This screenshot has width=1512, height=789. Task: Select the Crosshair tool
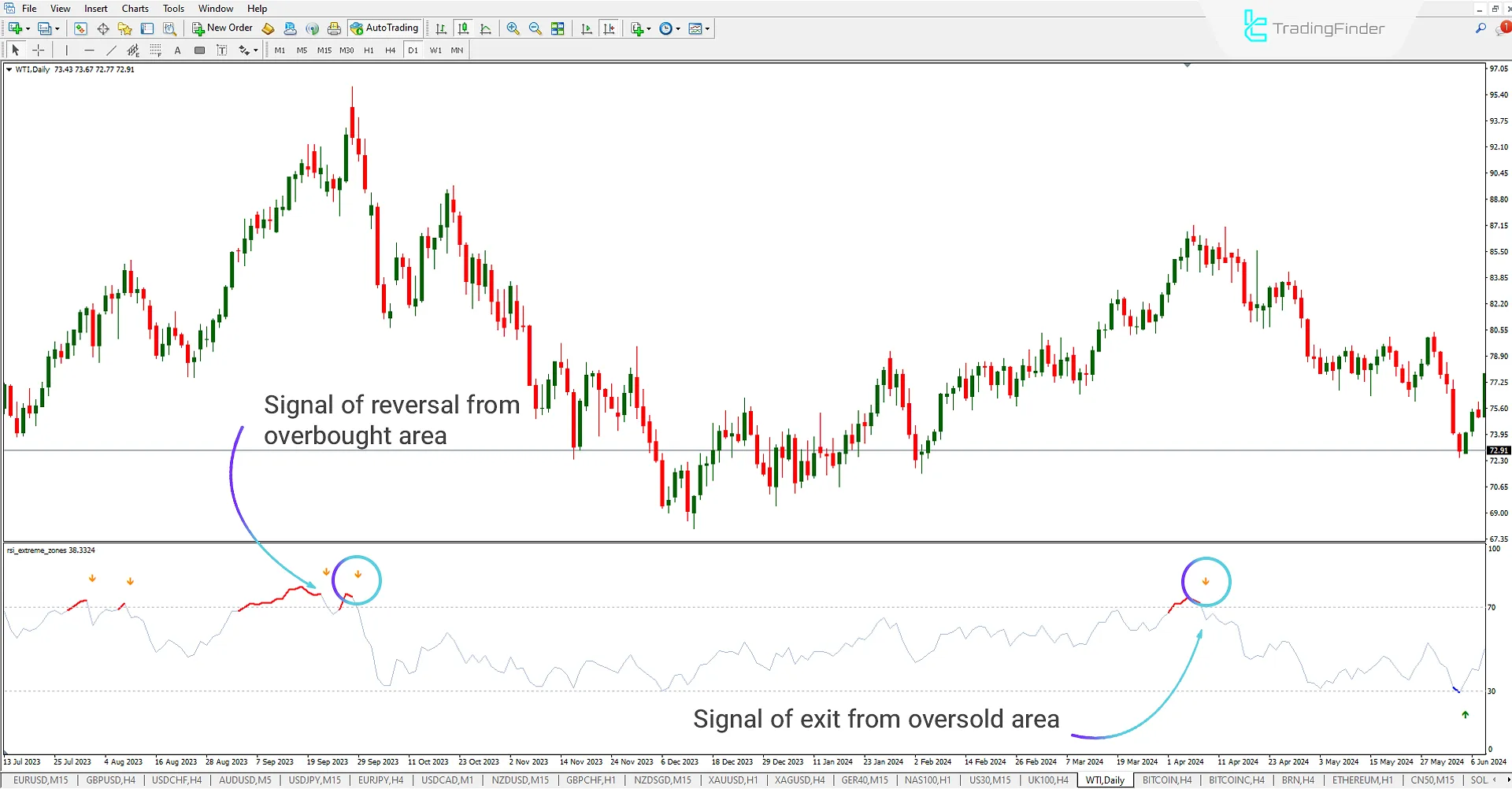click(38, 50)
